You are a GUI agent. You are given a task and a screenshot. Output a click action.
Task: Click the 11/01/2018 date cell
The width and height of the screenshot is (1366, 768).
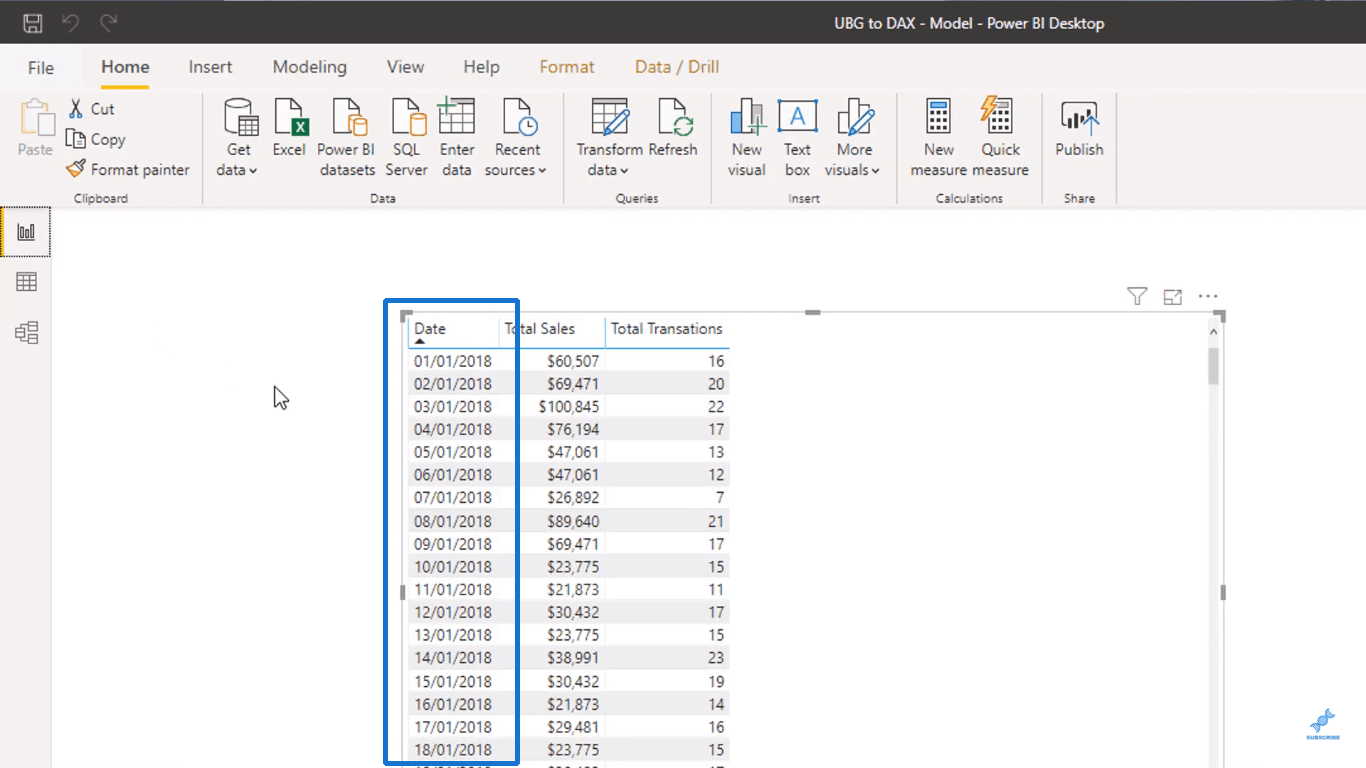click(453, 590)
